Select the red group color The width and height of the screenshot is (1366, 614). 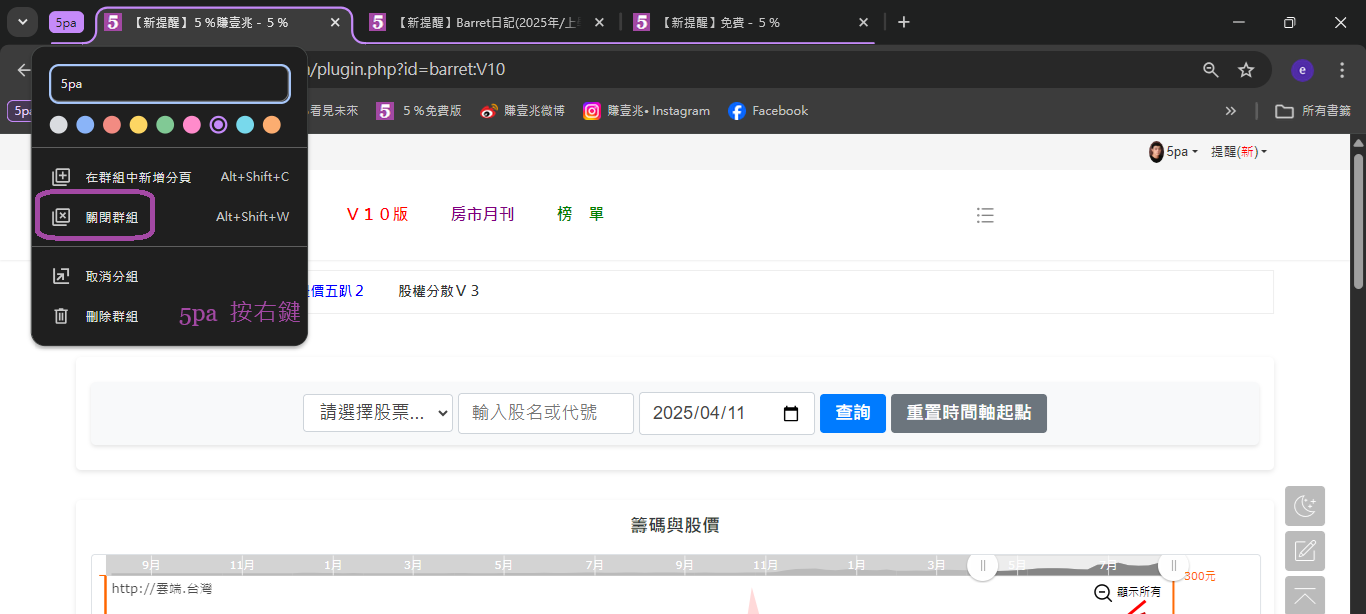tap(112, 125)
